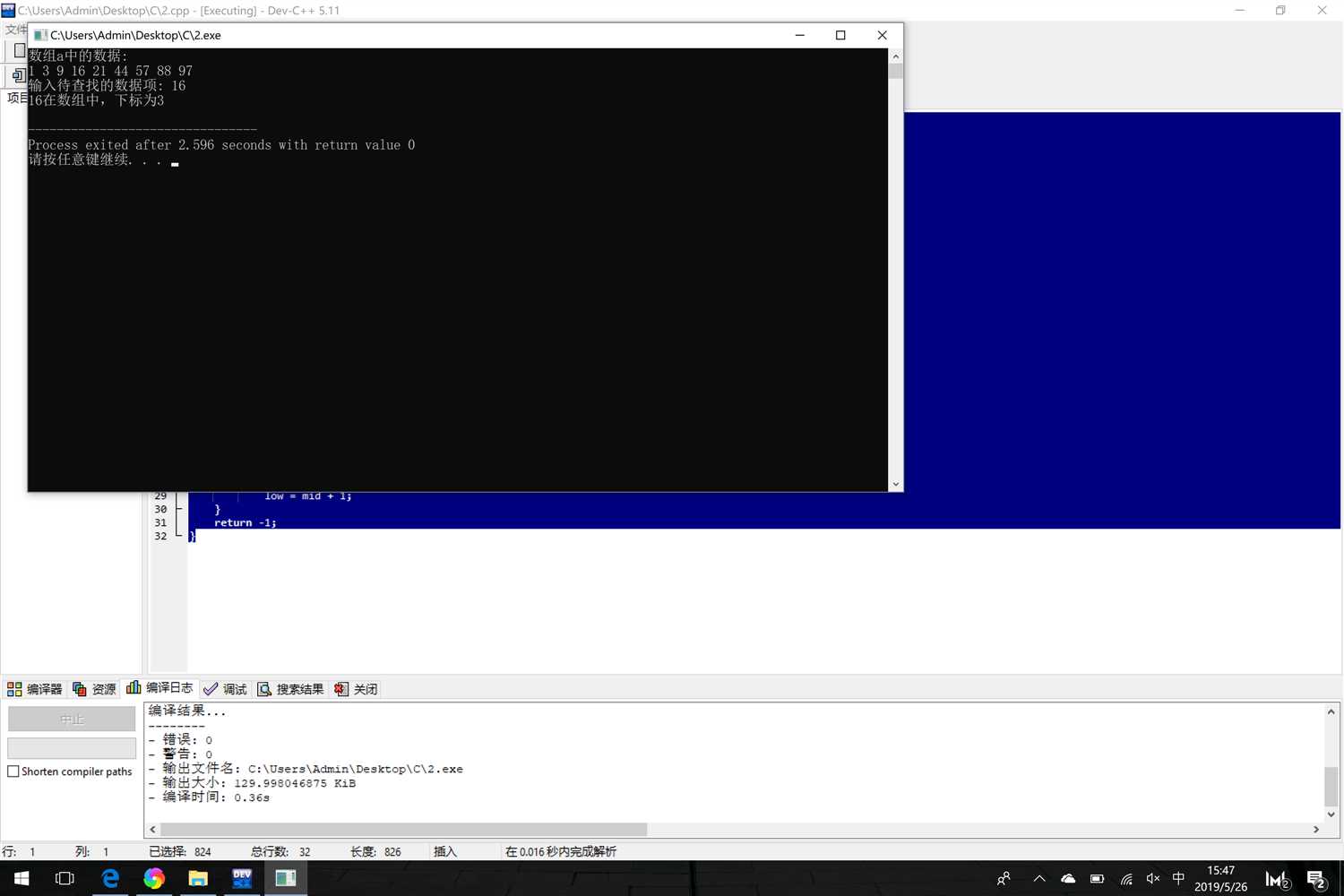Close the 2.exe console window
Screen dimensions: 1344x896
882,35
